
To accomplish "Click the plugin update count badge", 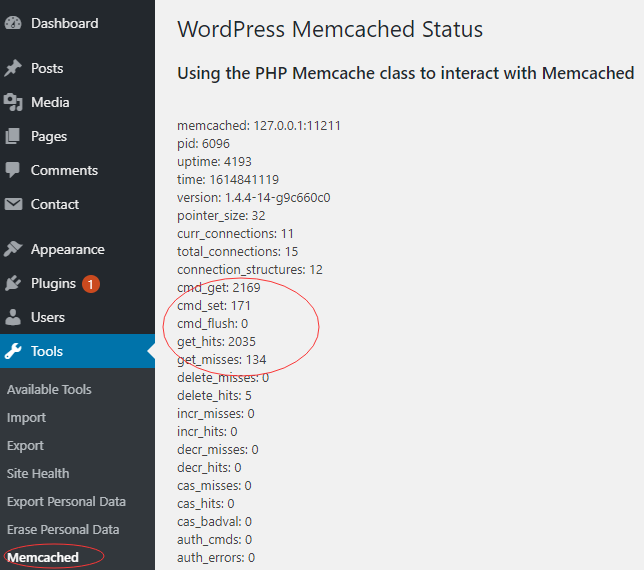I will (91, 284).
